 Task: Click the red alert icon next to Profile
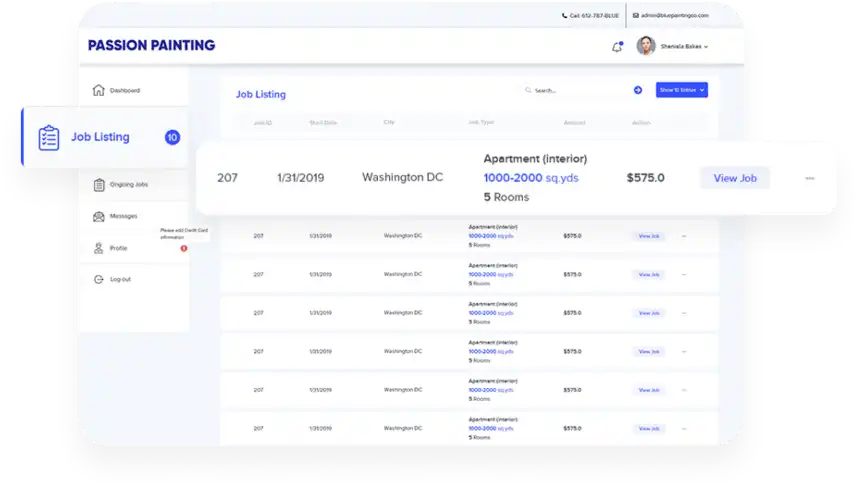(x=184, y=249)
